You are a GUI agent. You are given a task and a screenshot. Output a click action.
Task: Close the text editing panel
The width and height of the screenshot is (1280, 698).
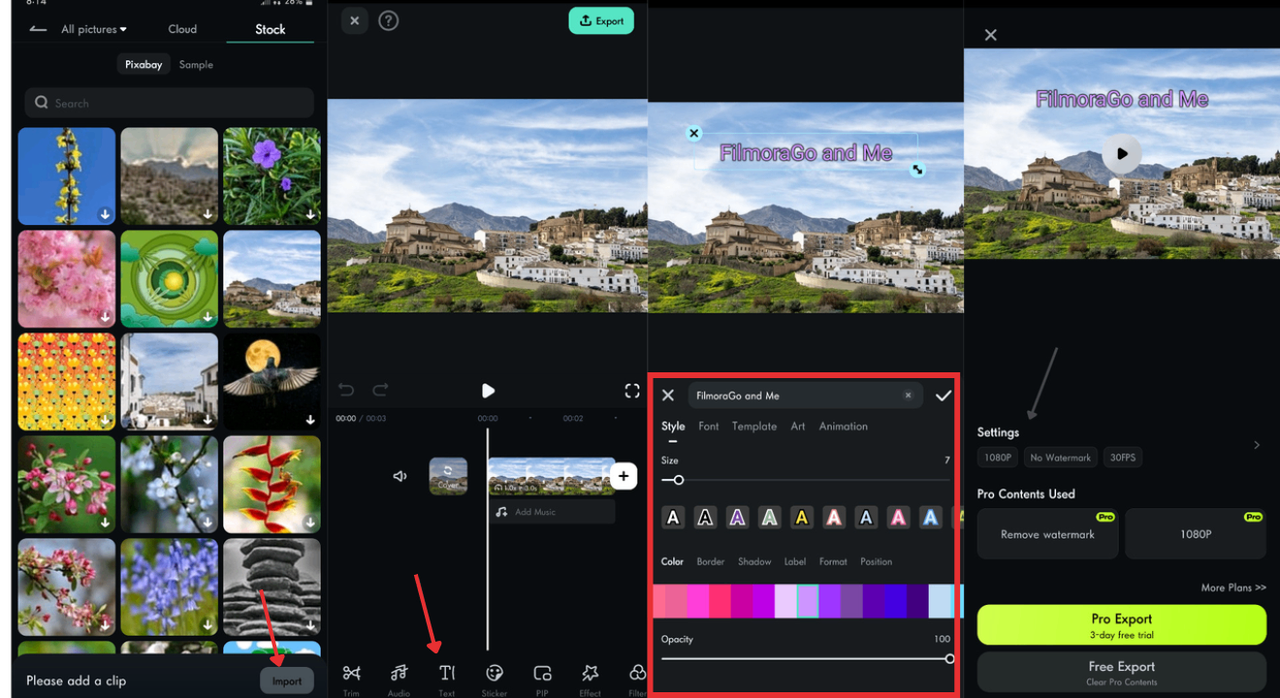(669, 396)
